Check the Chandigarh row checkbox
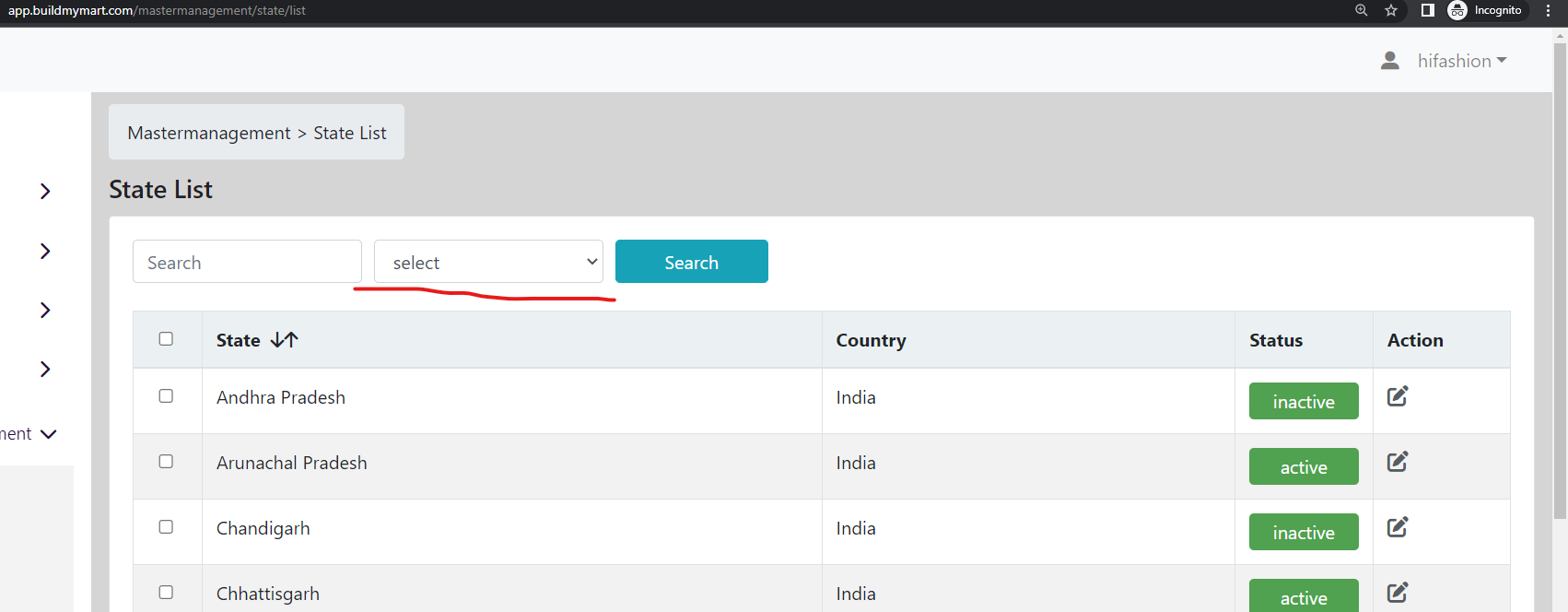 click(x=166, y=527)
